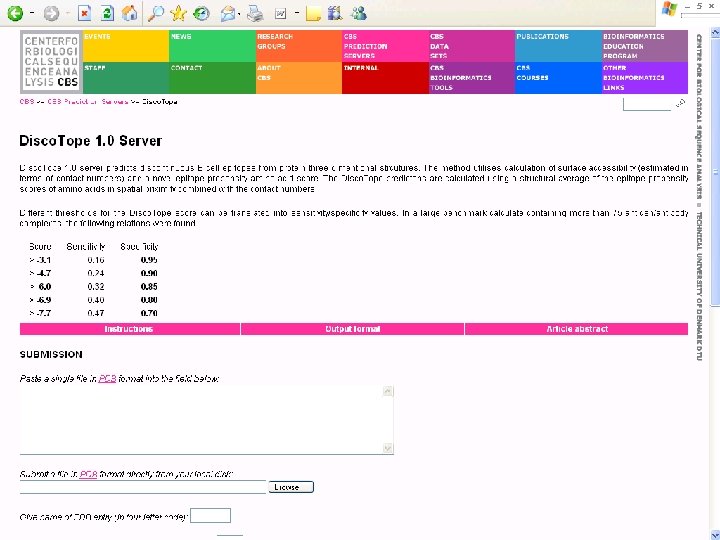Click page scrollbar down arrow
Image resolution: width=720 pixels, height=540 pixels.
[715, 535]
